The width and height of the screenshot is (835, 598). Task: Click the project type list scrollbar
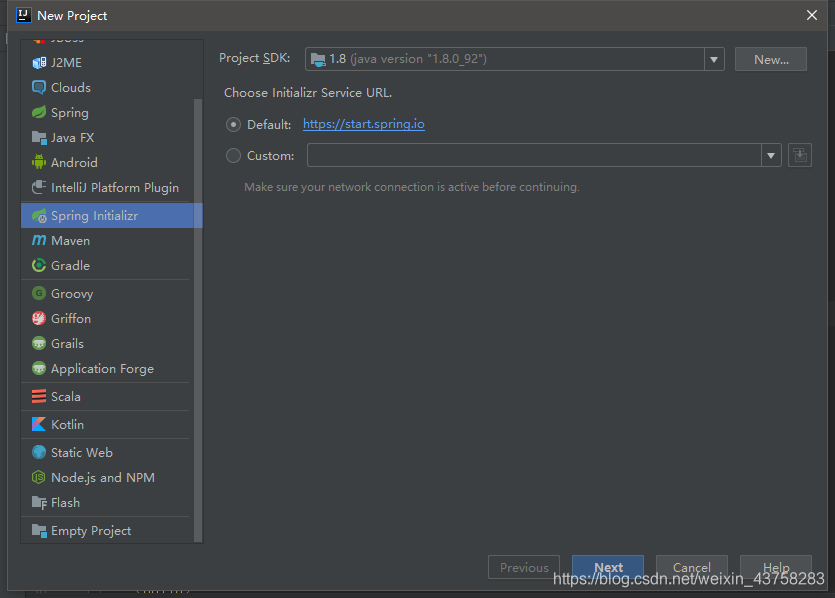coord(198,320)
